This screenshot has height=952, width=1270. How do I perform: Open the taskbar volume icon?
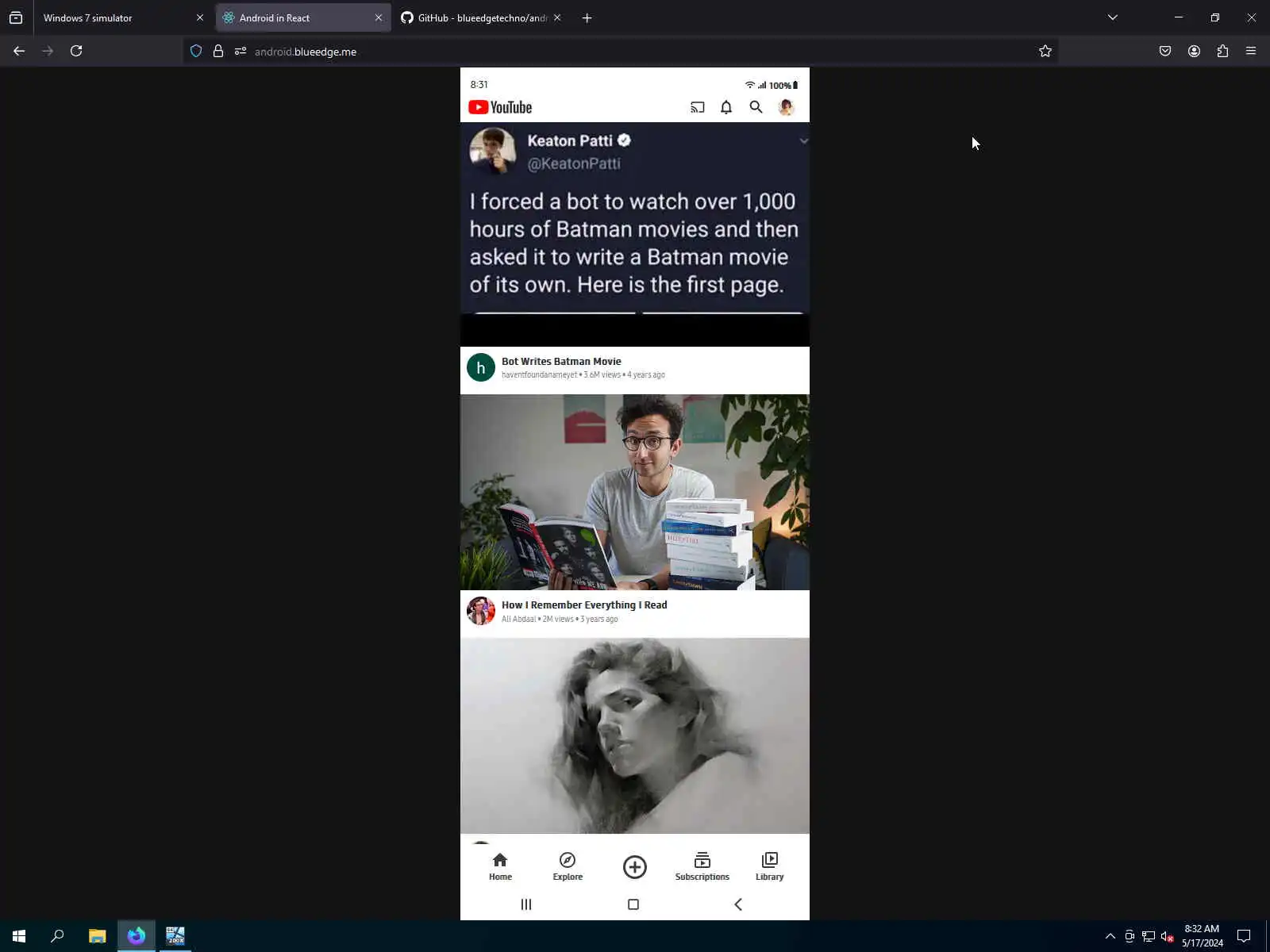click(x=1168, y=936)
